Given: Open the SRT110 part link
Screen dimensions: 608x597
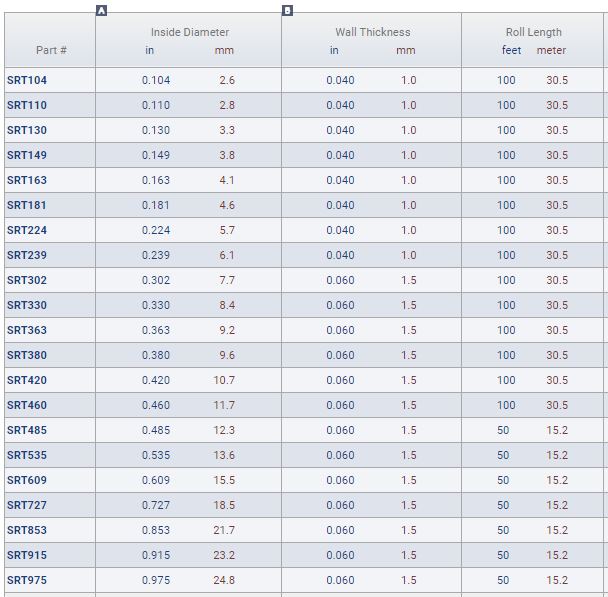Looking at the screenshot, I should pos(27,105).
